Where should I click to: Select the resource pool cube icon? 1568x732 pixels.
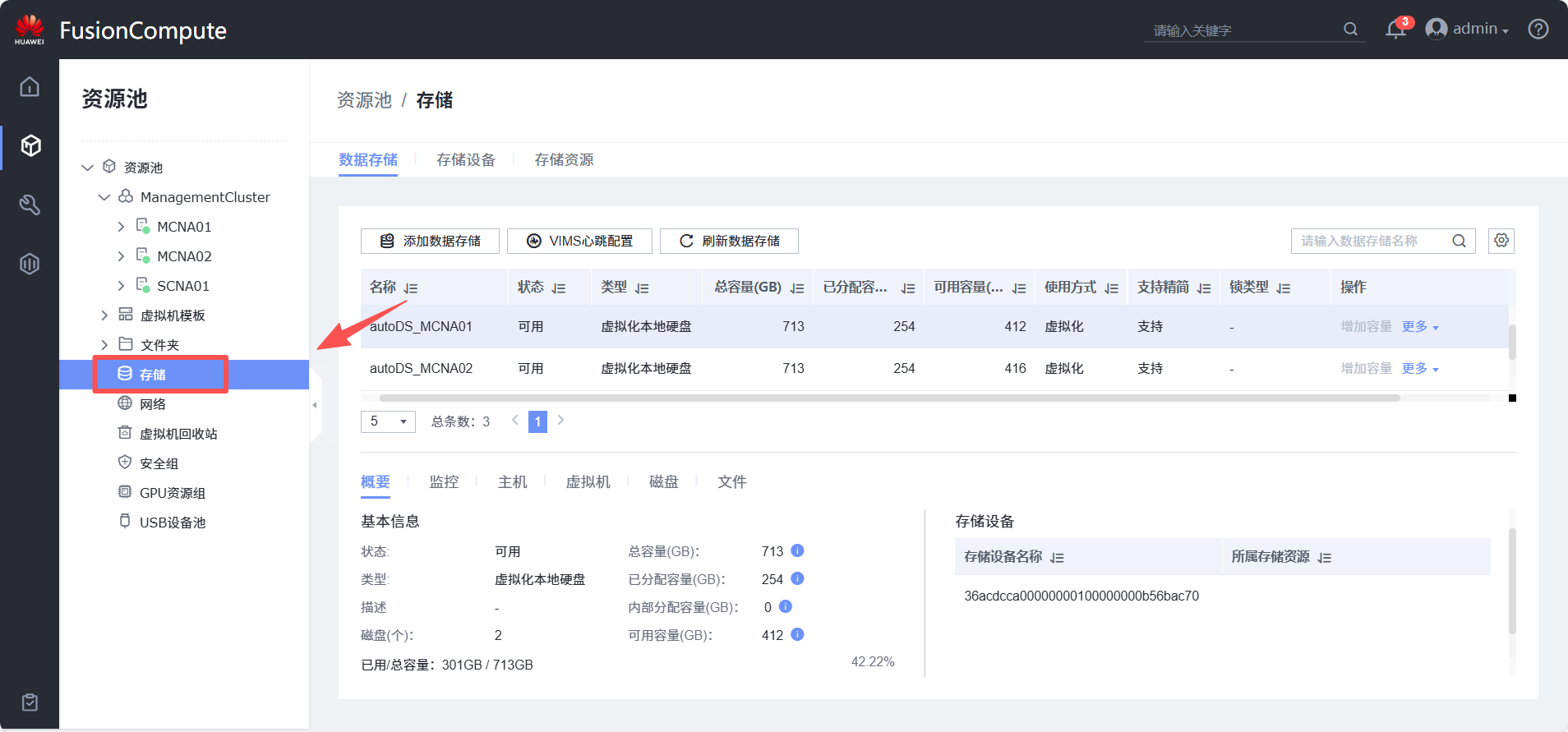pos(30,145)
